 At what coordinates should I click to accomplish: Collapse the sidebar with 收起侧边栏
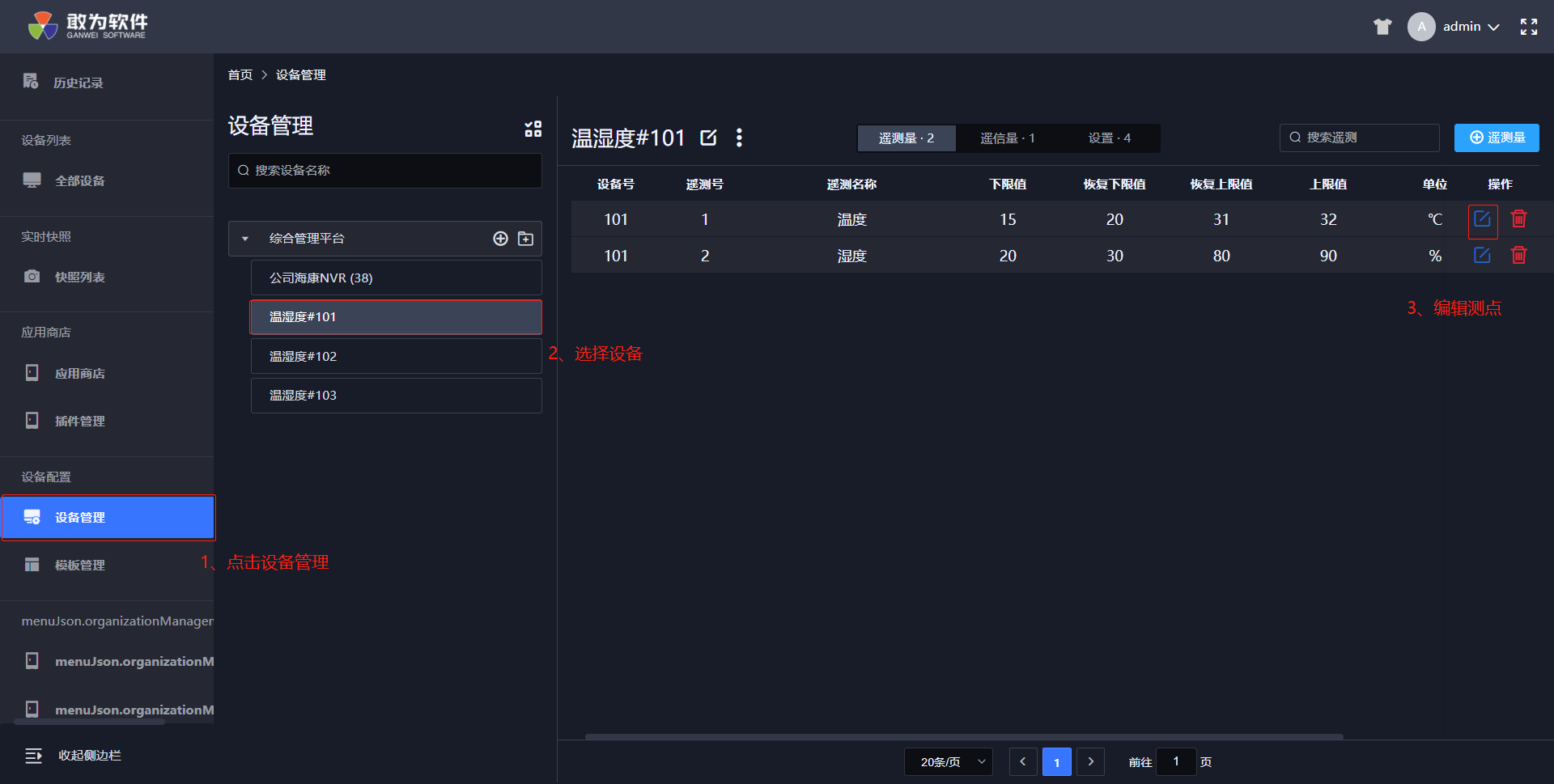tap(73, 756)
